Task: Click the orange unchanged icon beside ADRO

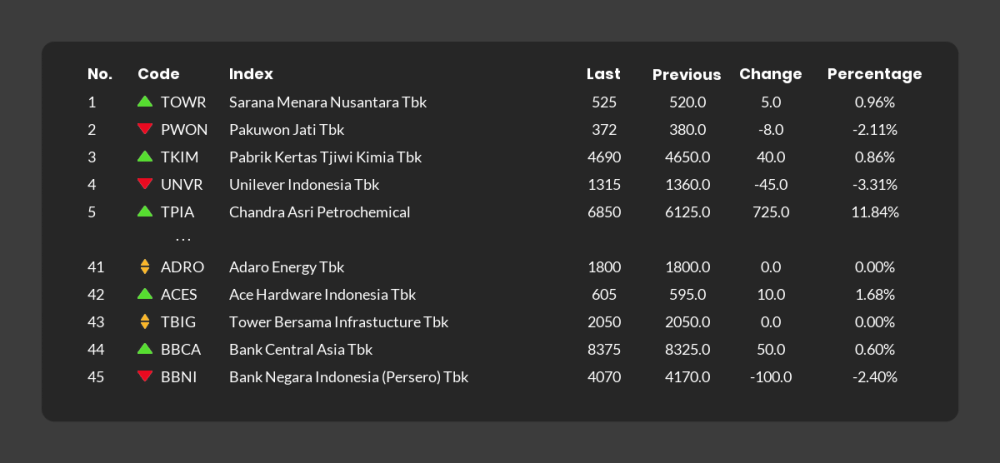Action: (x=145, y=267)
